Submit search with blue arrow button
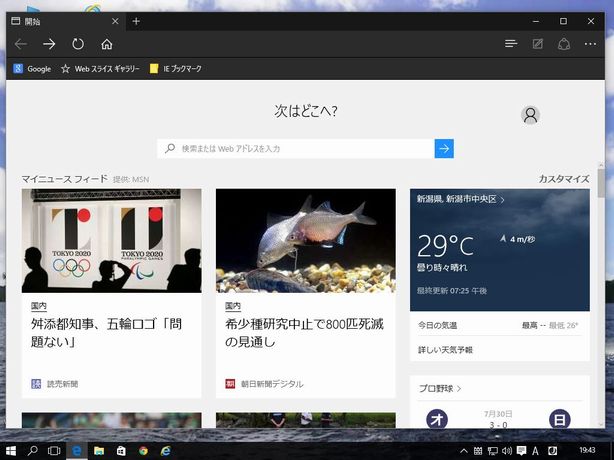This screenshot has width=614, height=460. (444, 149)
